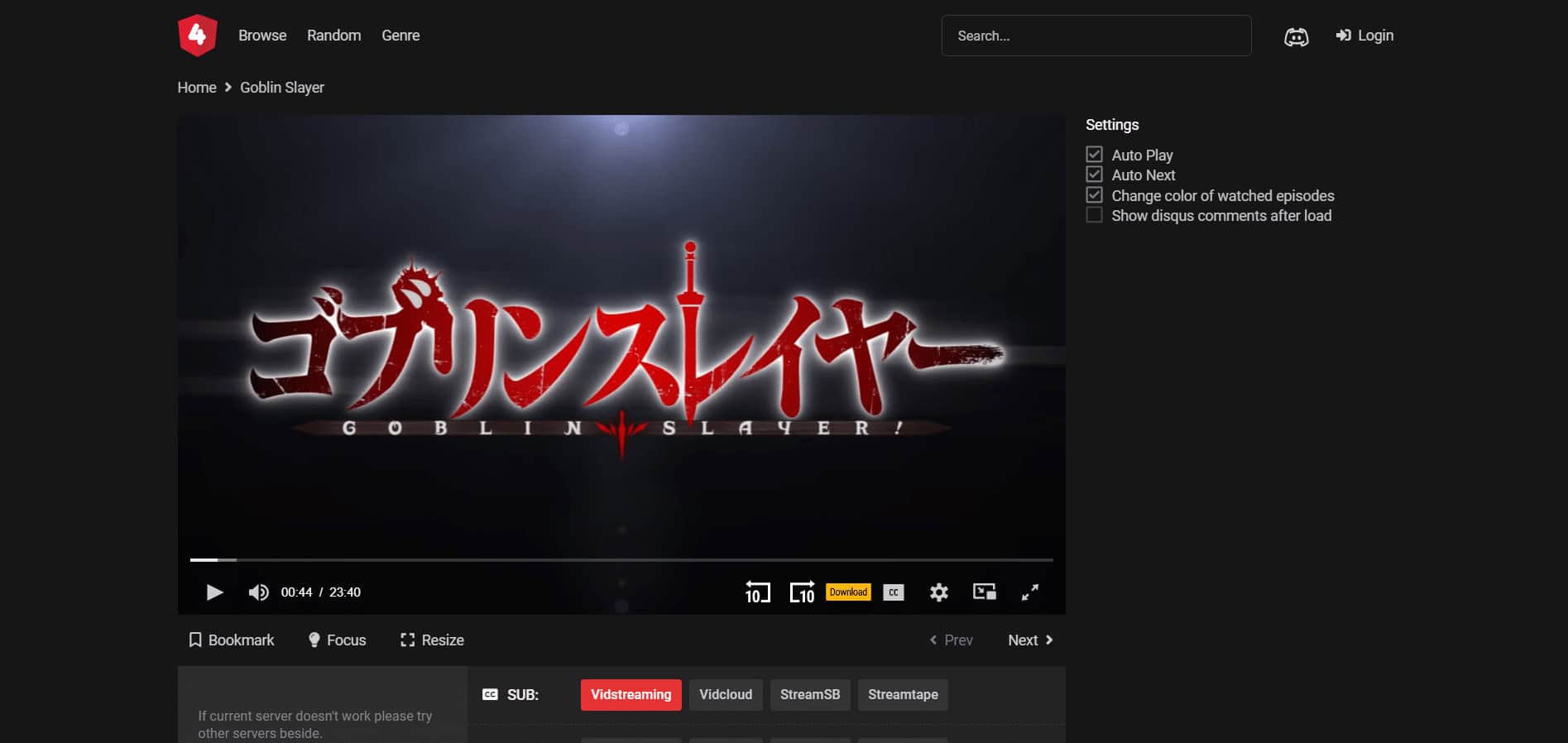This screenshot has width=1568, height=743.
Task: Switch to Streamtape server
Action: [903, 695]
